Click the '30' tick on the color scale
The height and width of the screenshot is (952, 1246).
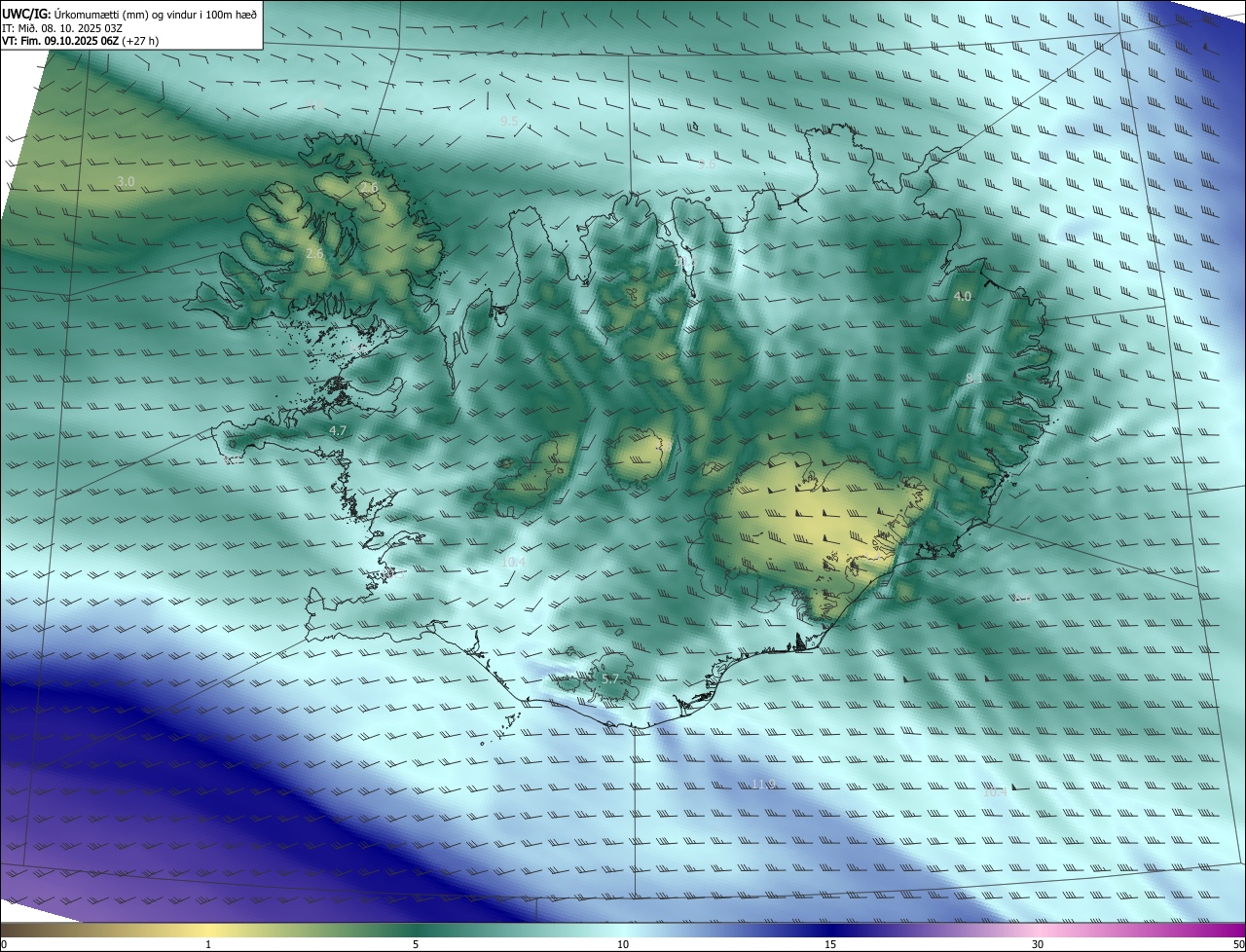(x=1038, y=944)
